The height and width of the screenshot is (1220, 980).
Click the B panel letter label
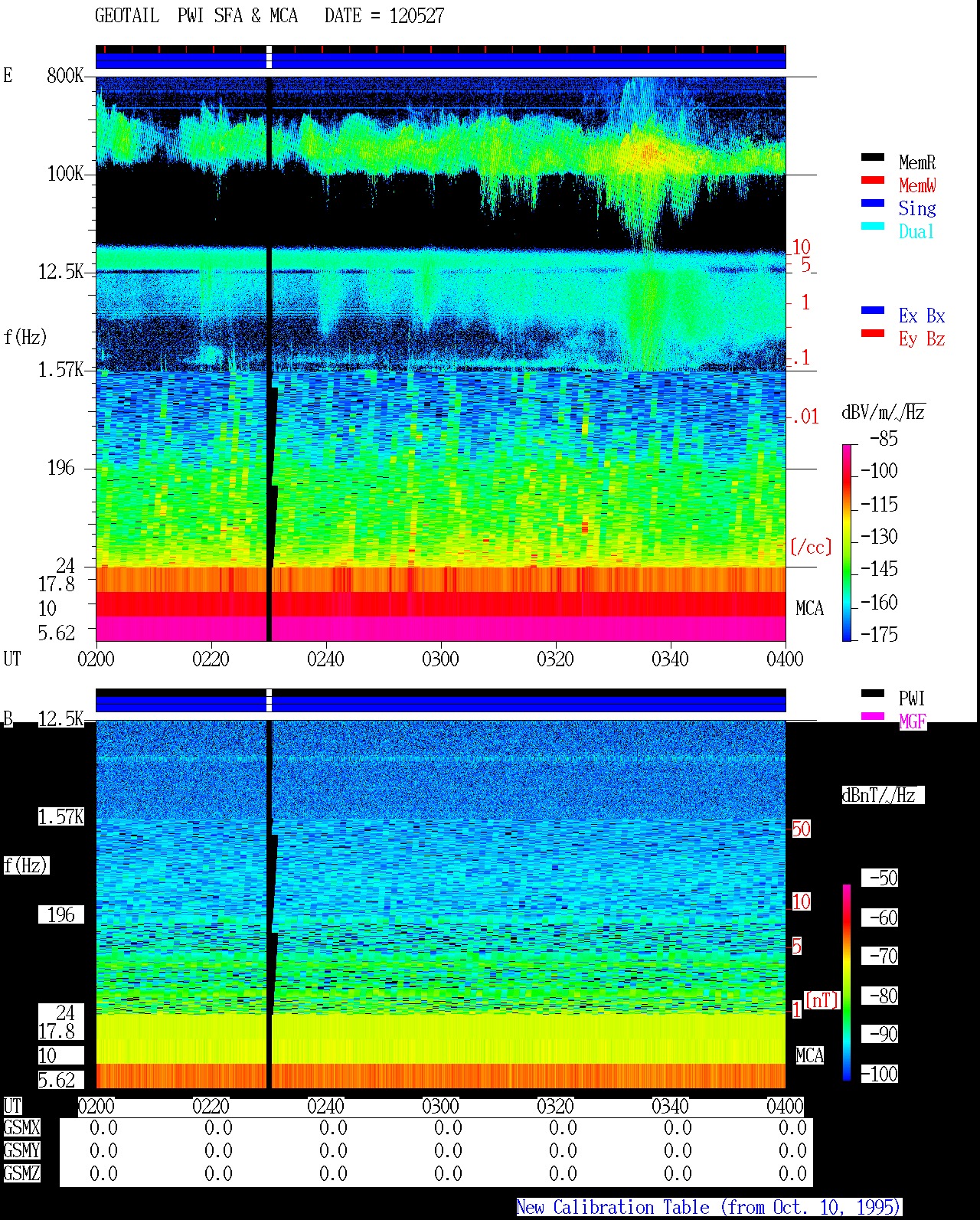click(x=8, y=718)
